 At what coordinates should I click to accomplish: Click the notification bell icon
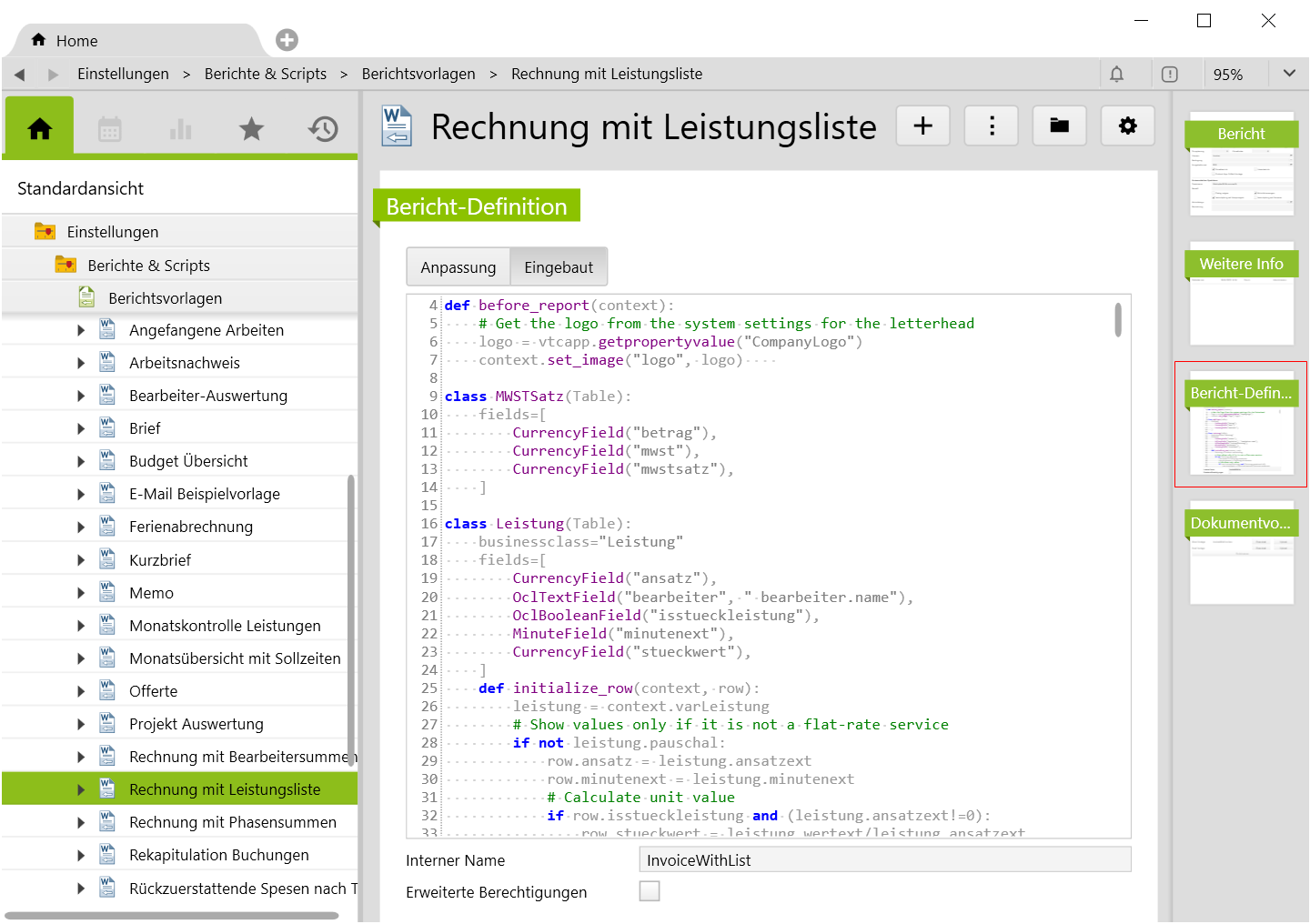click(1116, 75)
